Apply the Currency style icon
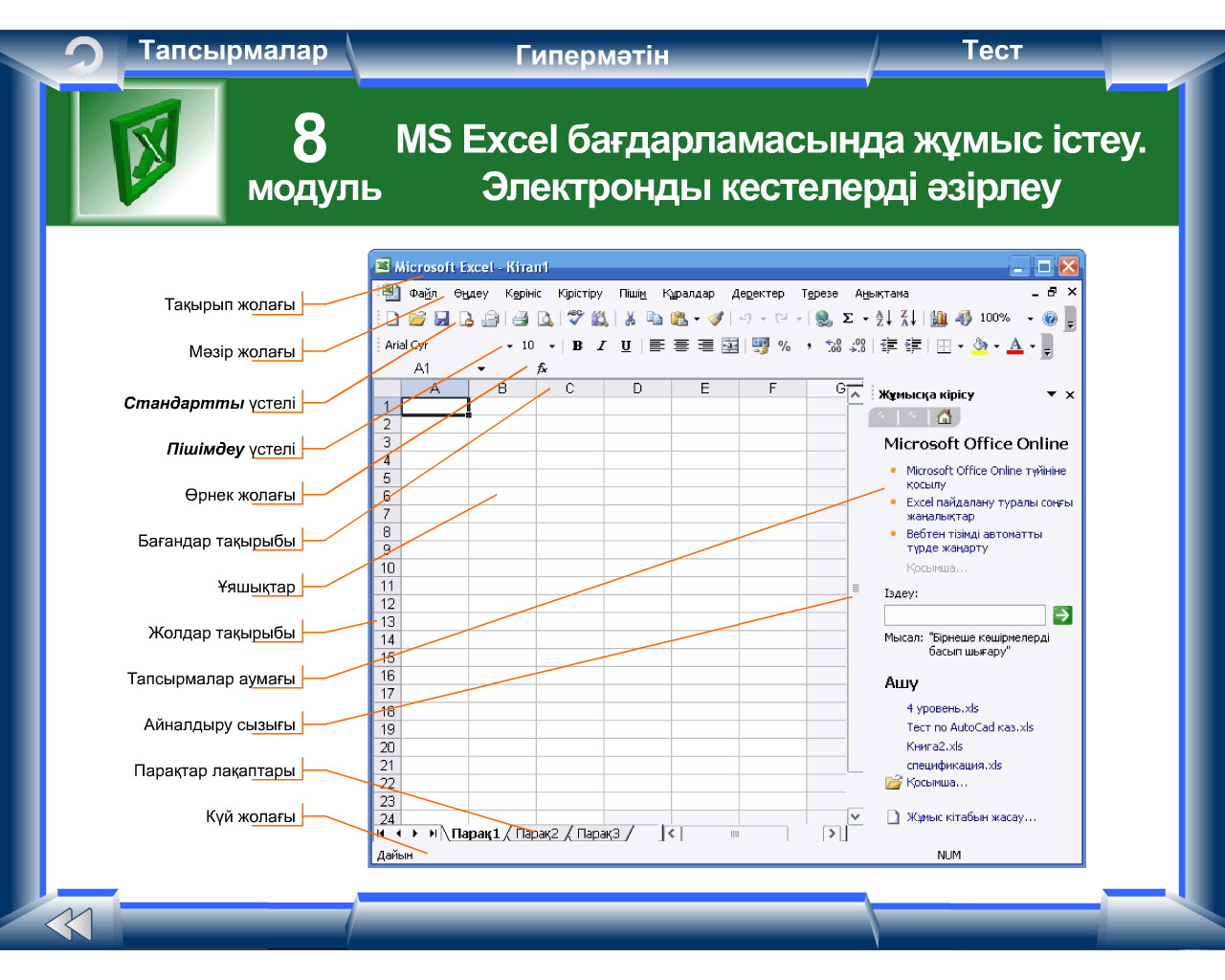 (x=761, y=345)
